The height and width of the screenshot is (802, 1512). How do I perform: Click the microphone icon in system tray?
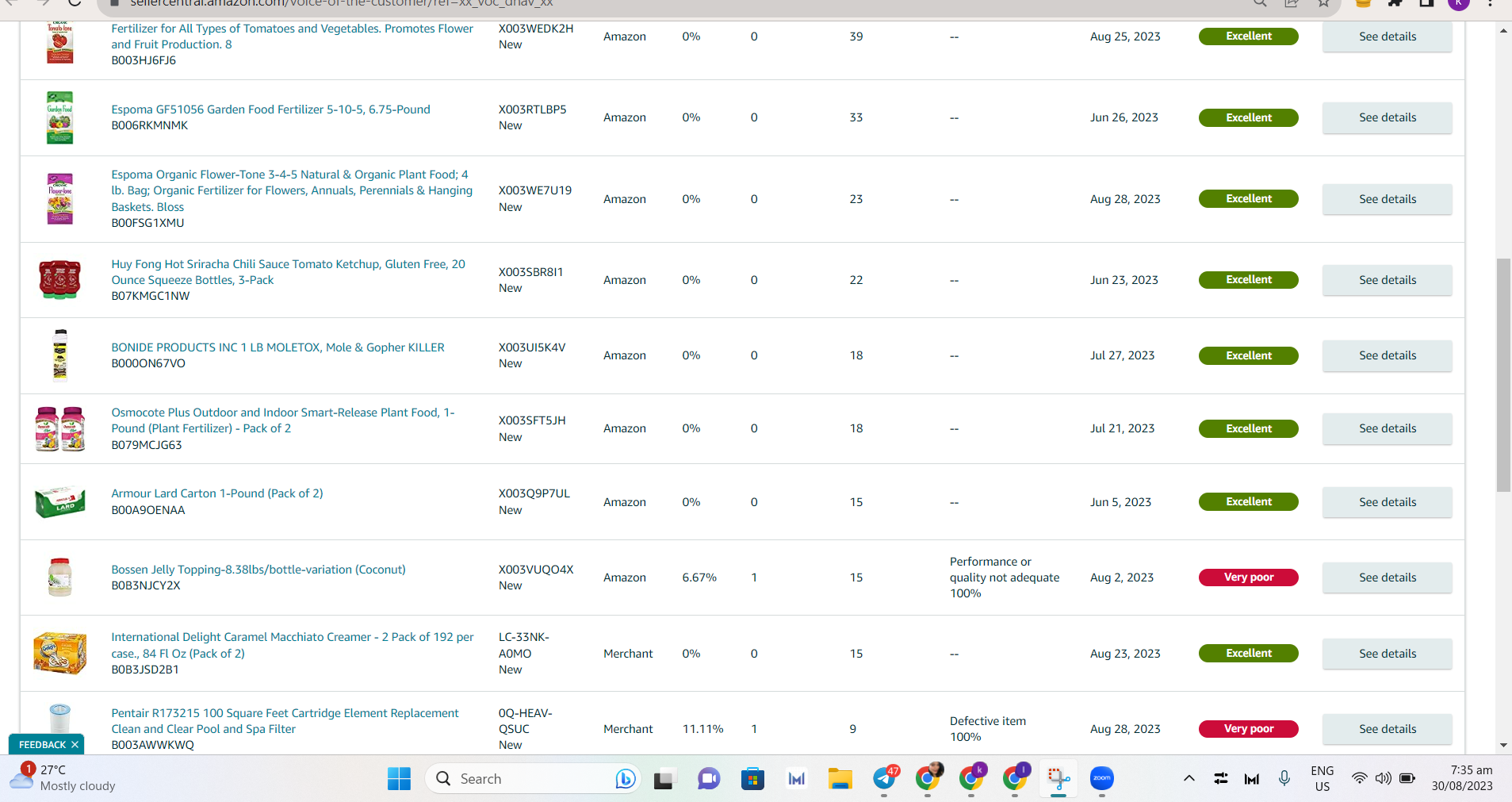1284,778
